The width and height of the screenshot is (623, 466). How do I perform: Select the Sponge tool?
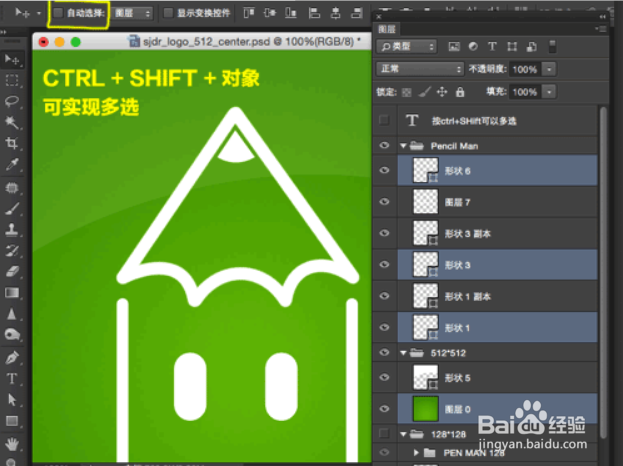pyautogui.click(x=12, y=335)
